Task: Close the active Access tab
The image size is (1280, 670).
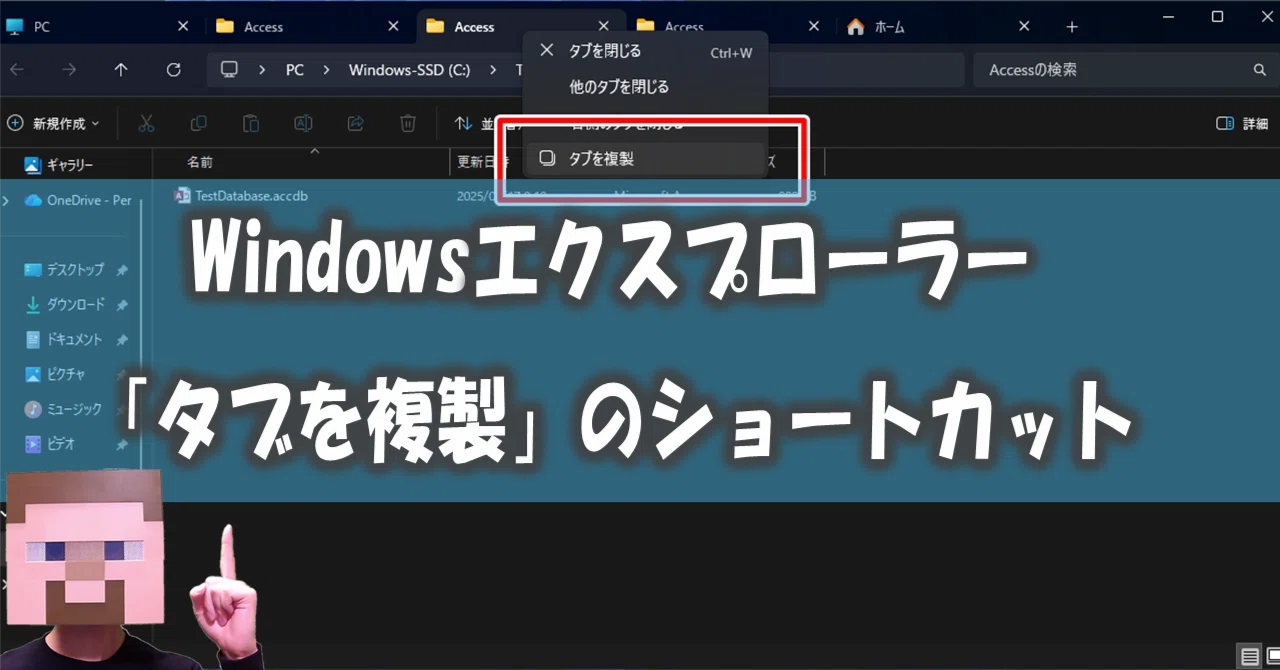Action: pos(603,27)
